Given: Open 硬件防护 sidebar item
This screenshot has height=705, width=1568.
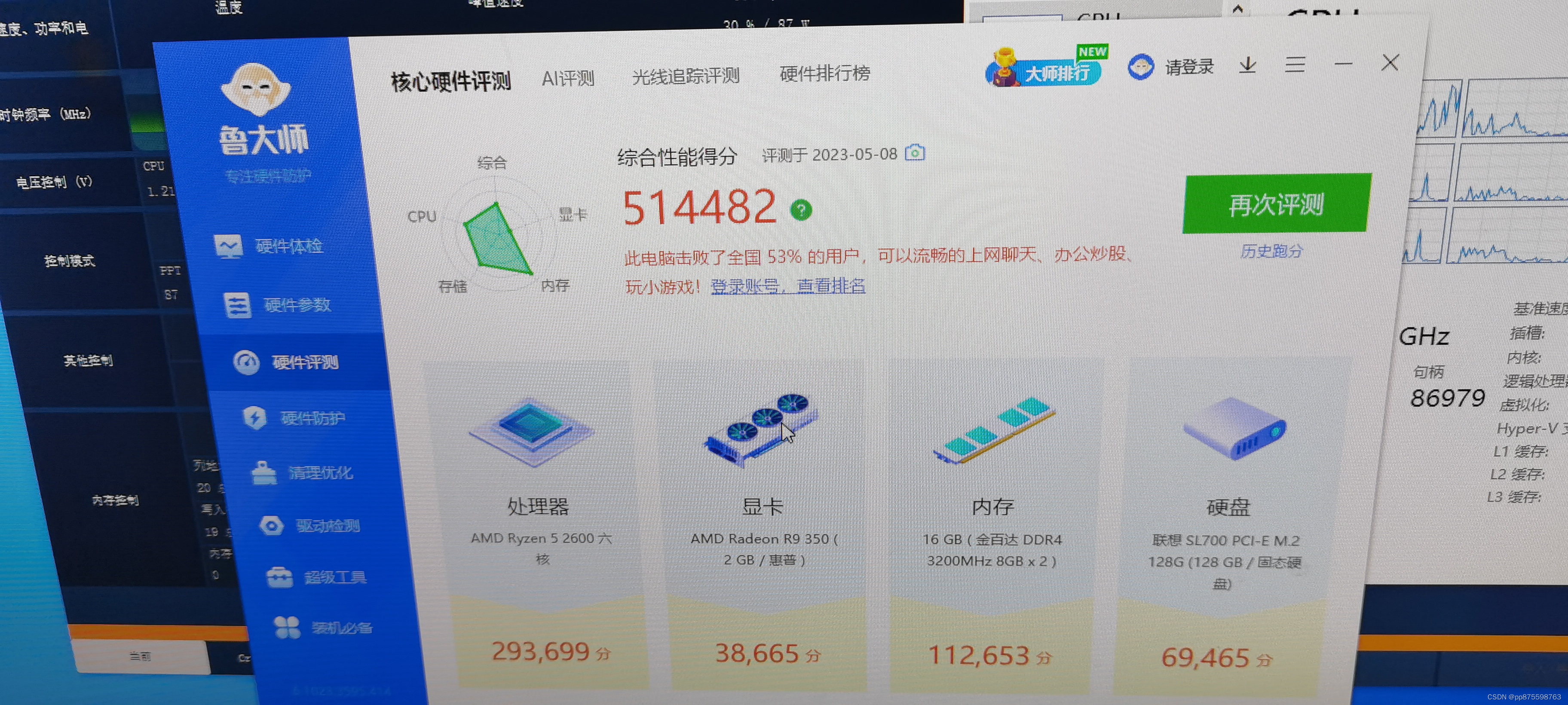Looking at the screenshot, I should coord(294,418).
